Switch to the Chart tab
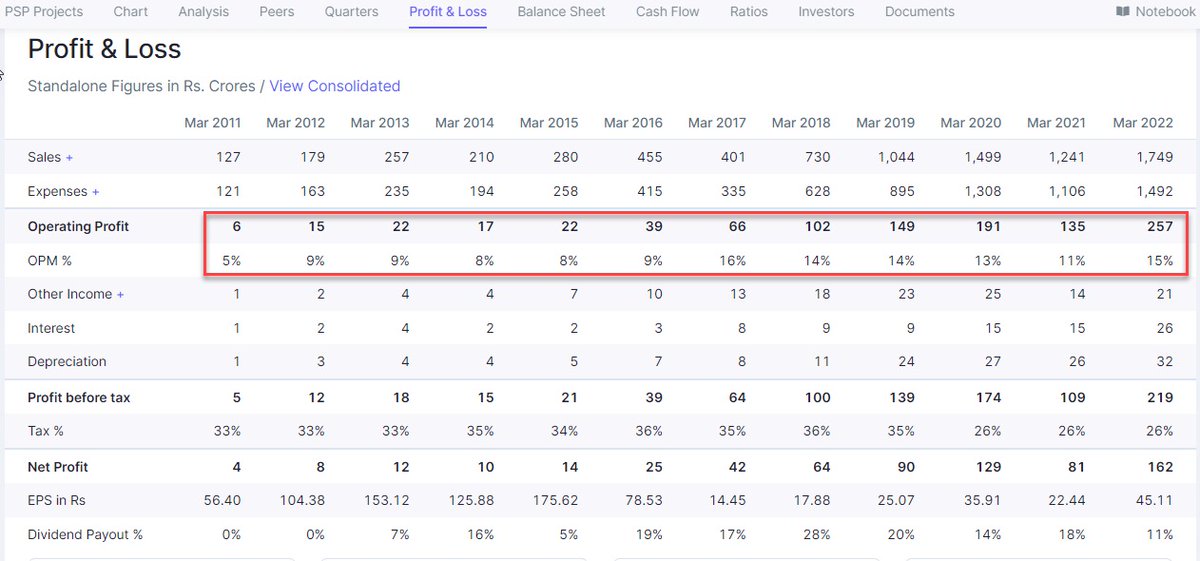 click(131, 12)
